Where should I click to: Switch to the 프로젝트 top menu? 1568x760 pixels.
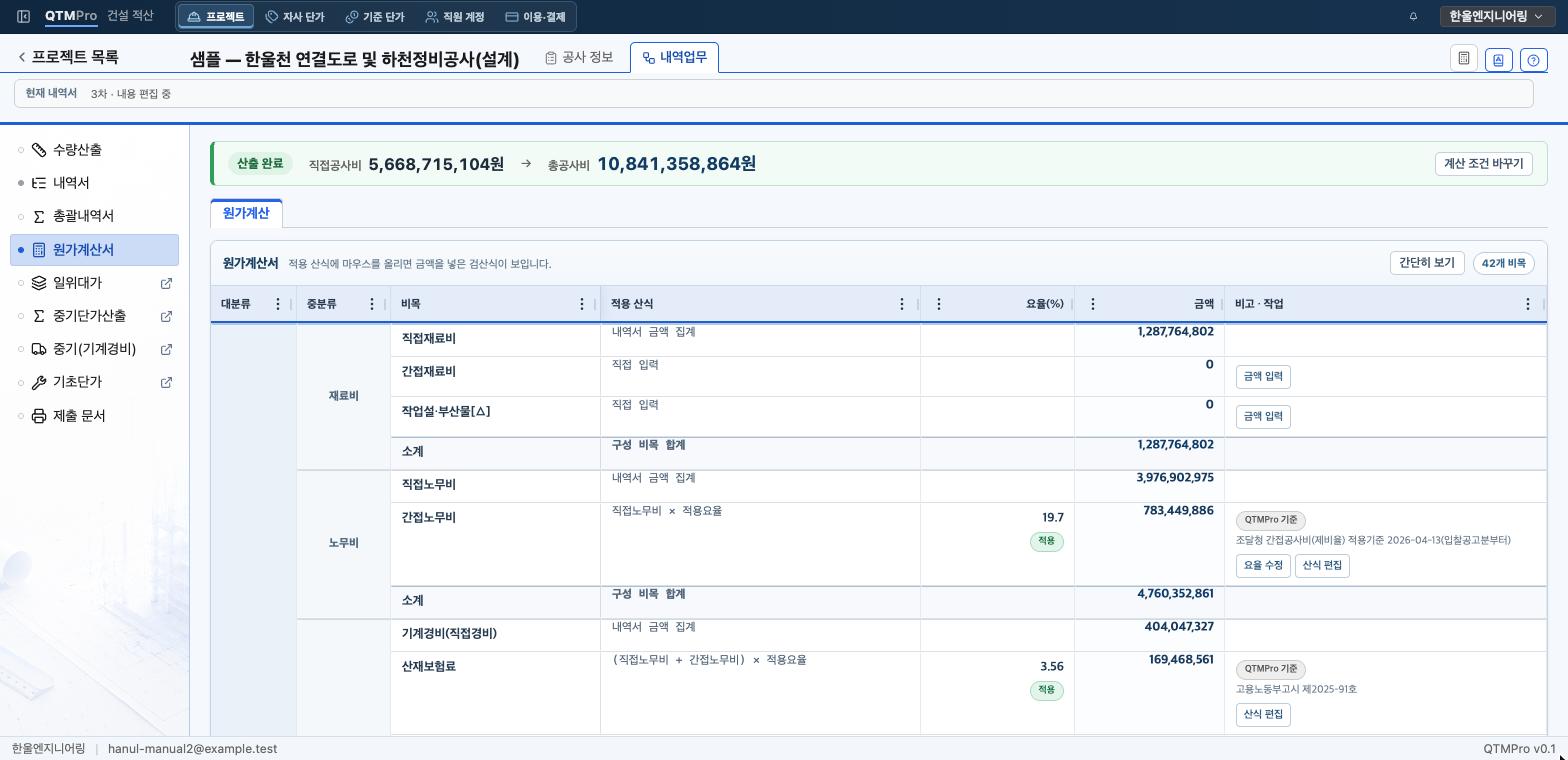coord(215,17)
